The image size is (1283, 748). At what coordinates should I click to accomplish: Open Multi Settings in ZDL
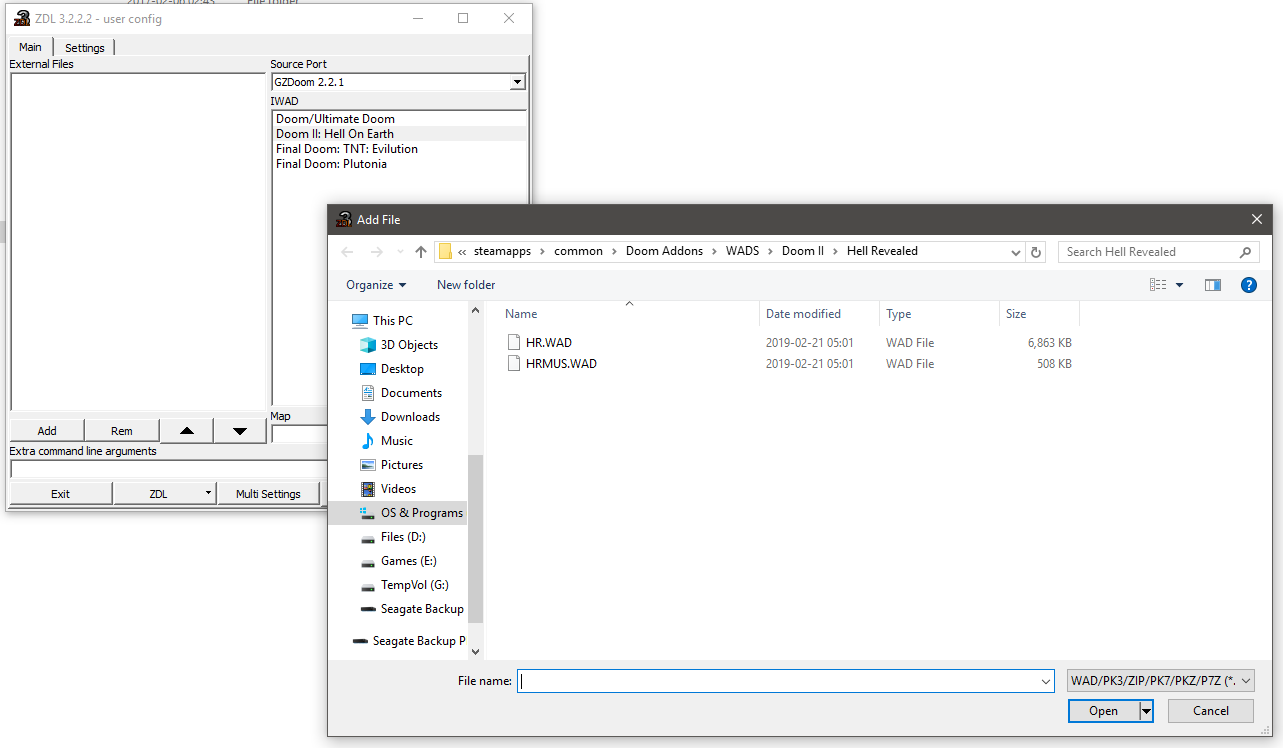tap(268, 494)
